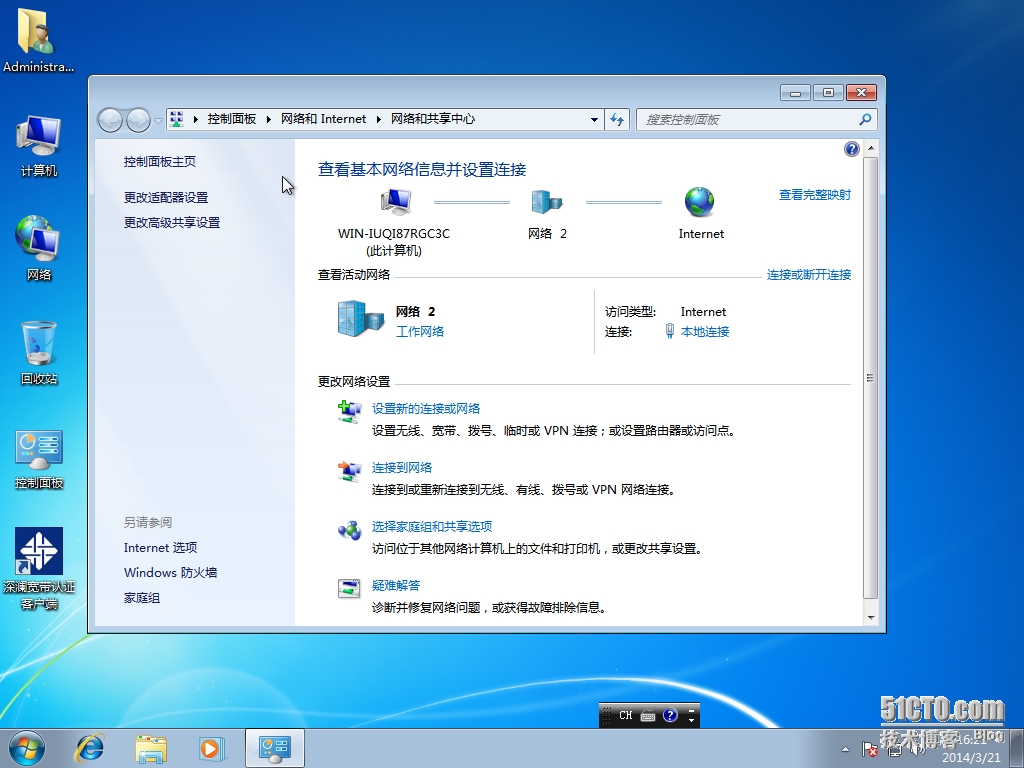Click the forward navigation arrow button
This screenshot has width=1024, height=768.
coord(138,120)
